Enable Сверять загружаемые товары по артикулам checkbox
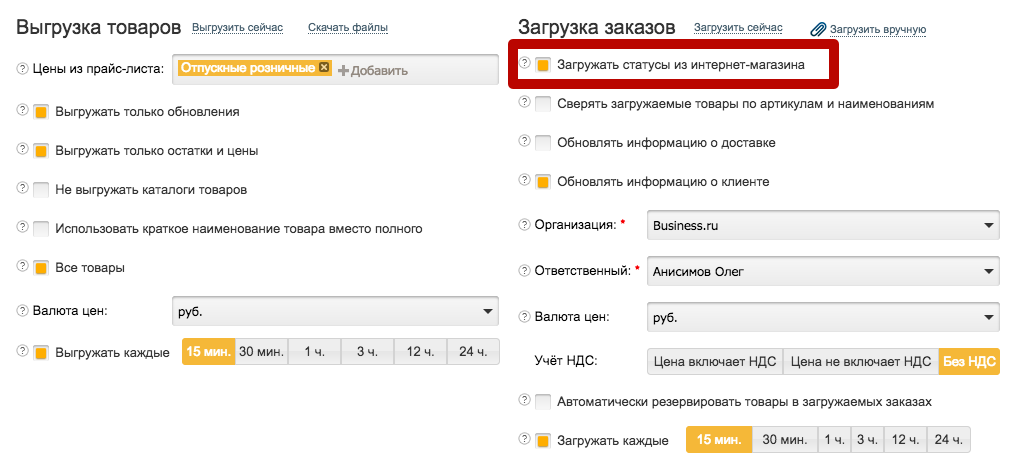Screen dimensions: 1010x468 tap(543, 103)
